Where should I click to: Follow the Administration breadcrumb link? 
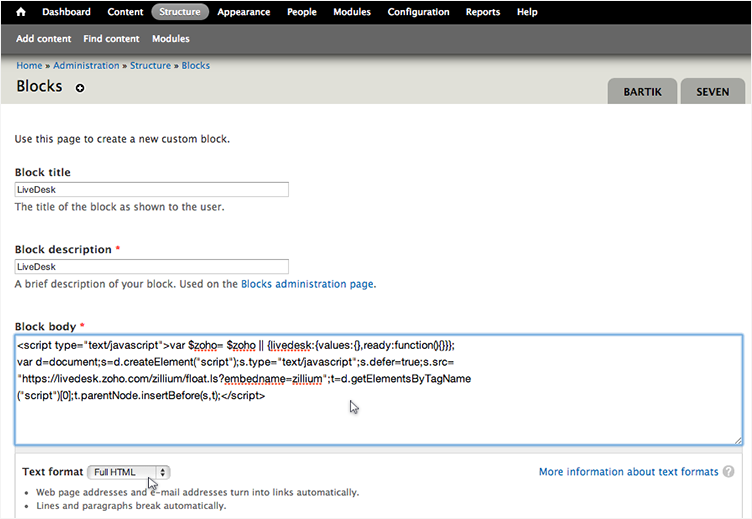(86, 65)
